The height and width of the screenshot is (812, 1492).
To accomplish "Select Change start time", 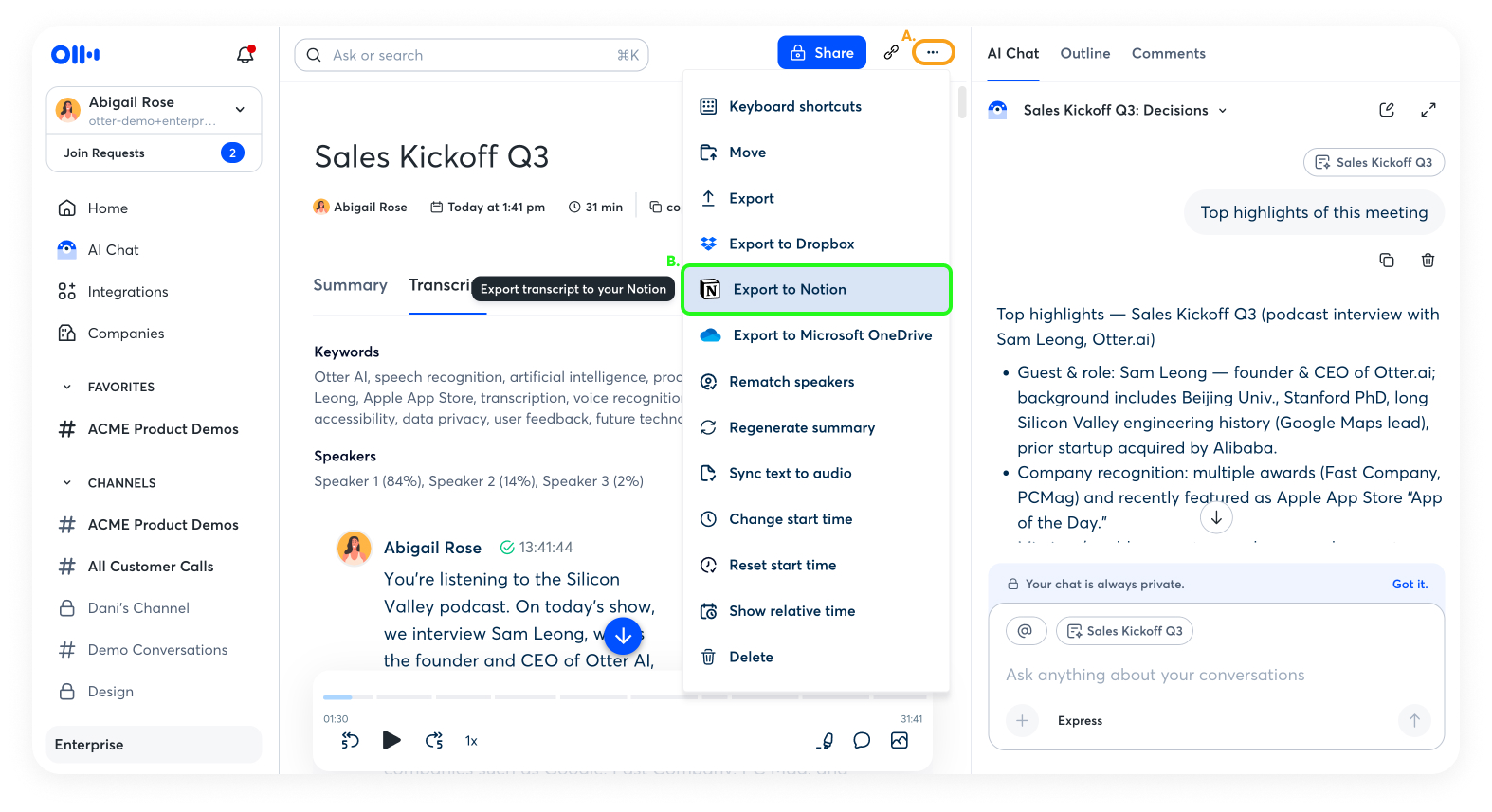I will 816,519.
